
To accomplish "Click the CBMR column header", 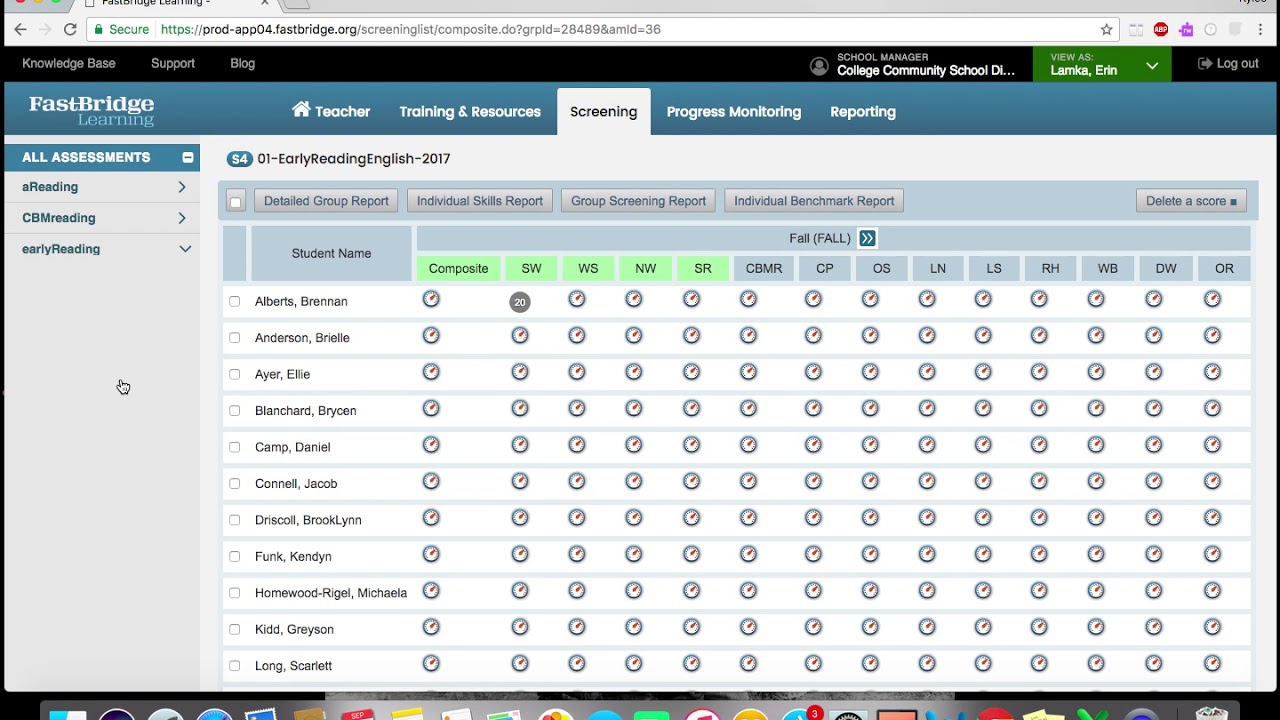I will [764, 268].
